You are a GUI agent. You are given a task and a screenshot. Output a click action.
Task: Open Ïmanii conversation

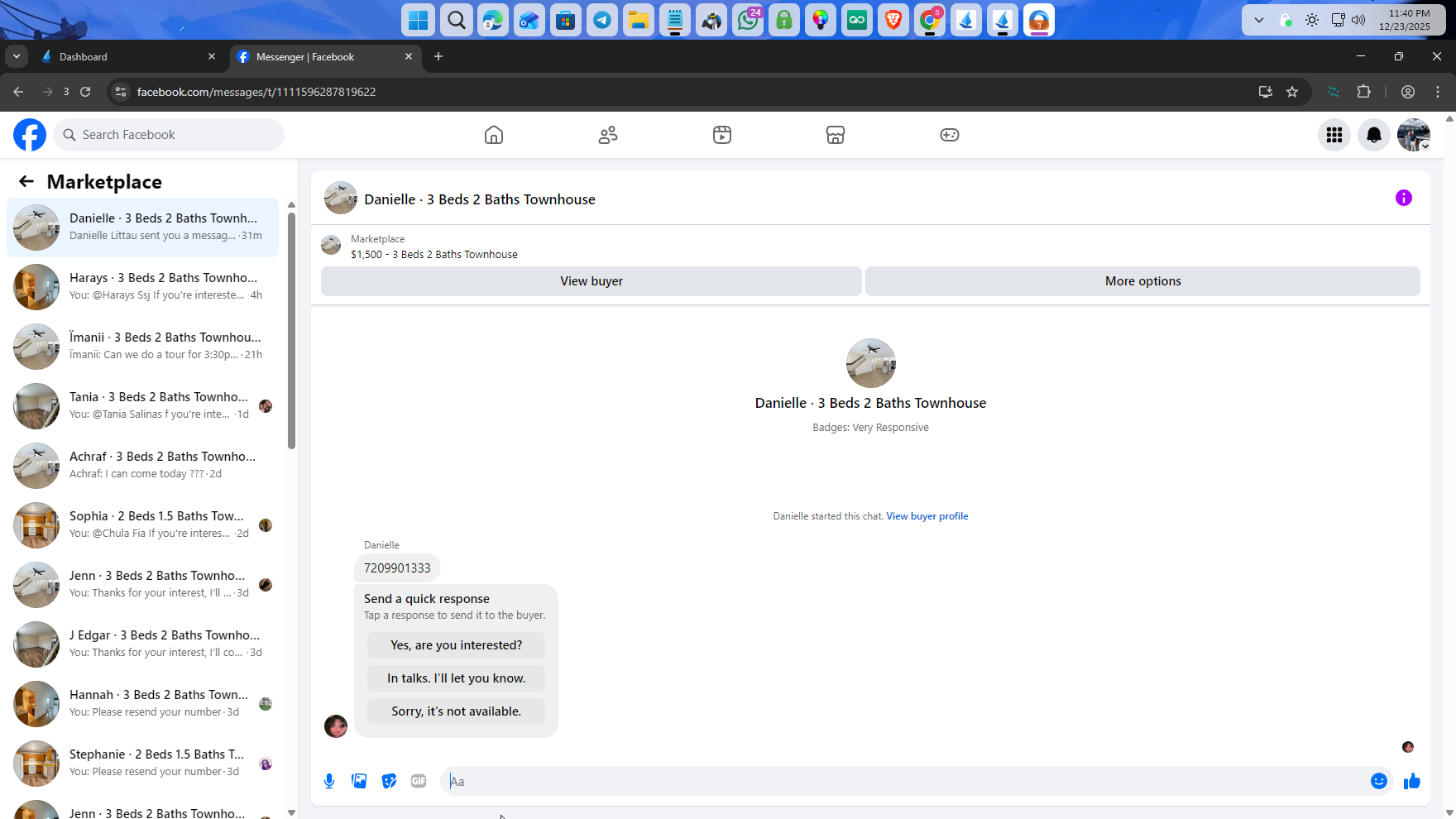tap(143, 347)
